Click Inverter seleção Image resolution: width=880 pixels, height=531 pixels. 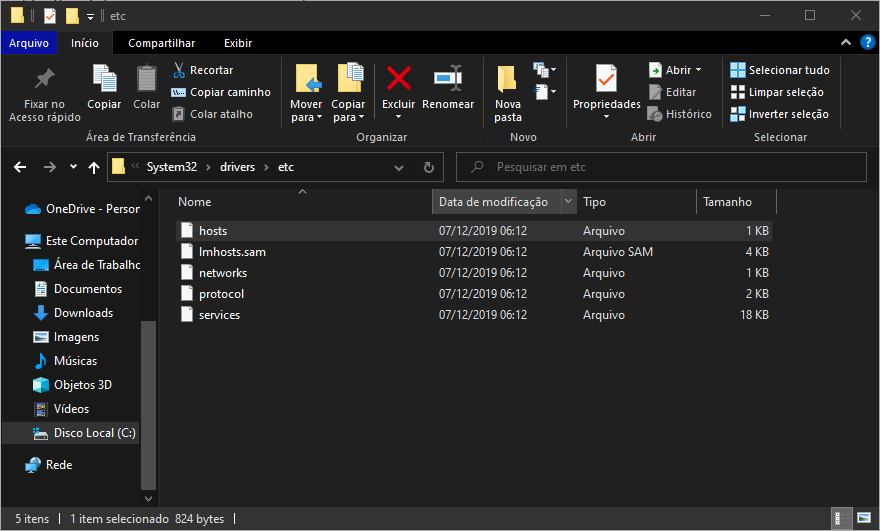779,114
